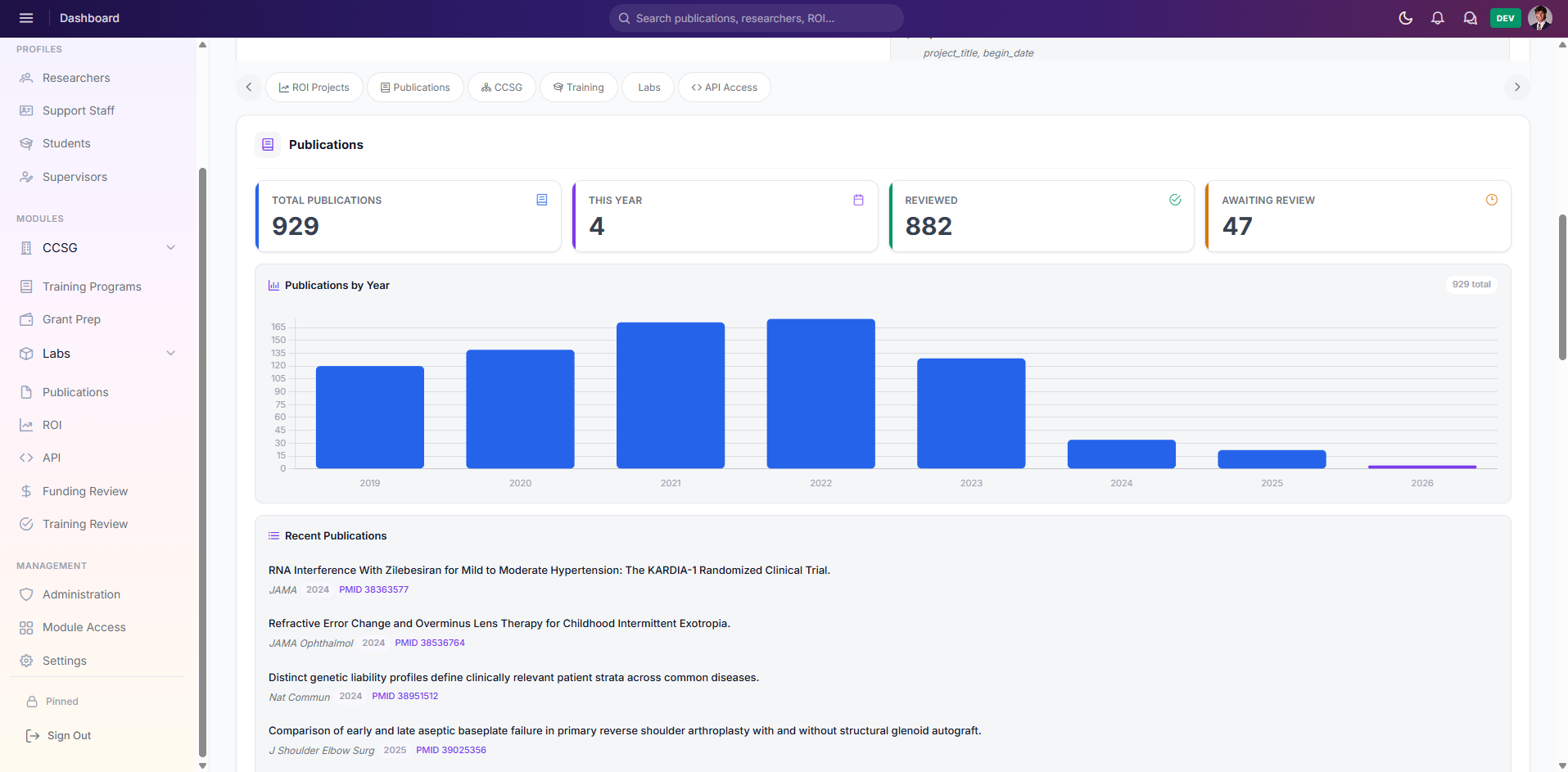
Task: Click the Awaiting Review 47 value
Action: point(1237,226)
